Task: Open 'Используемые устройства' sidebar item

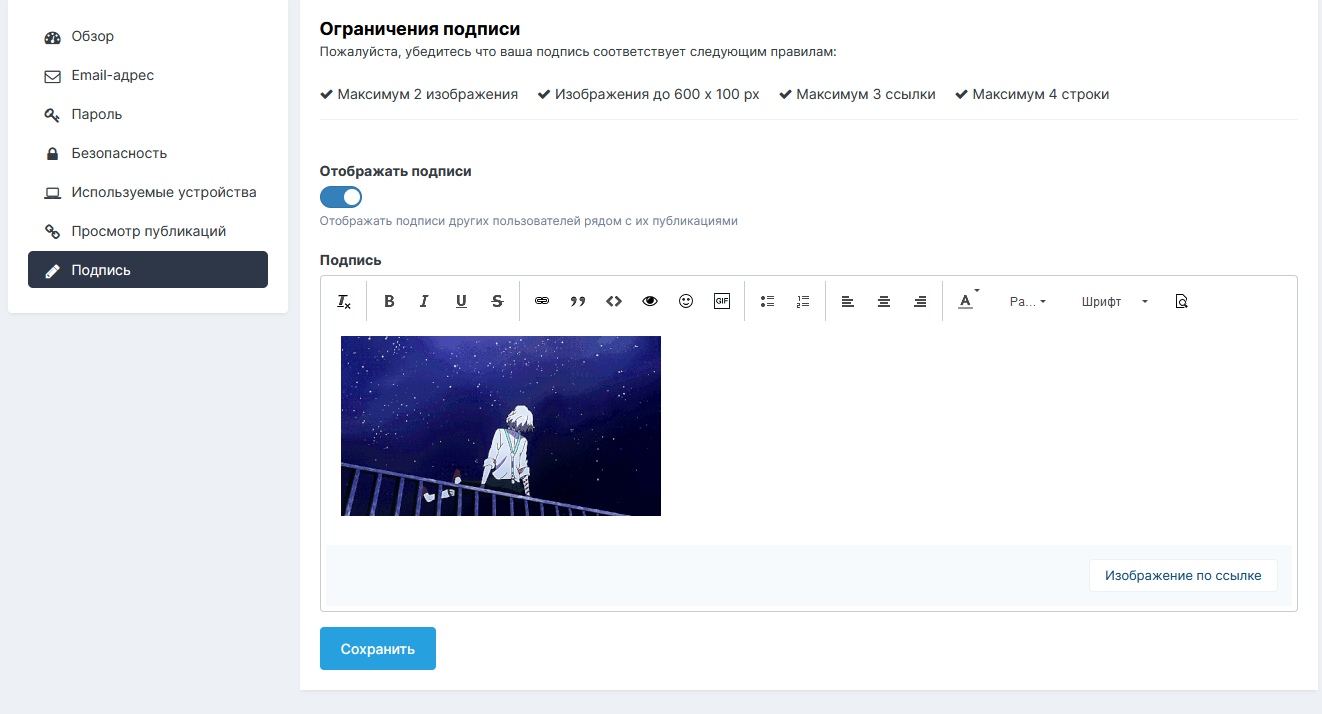Action: tap(163, 192)
